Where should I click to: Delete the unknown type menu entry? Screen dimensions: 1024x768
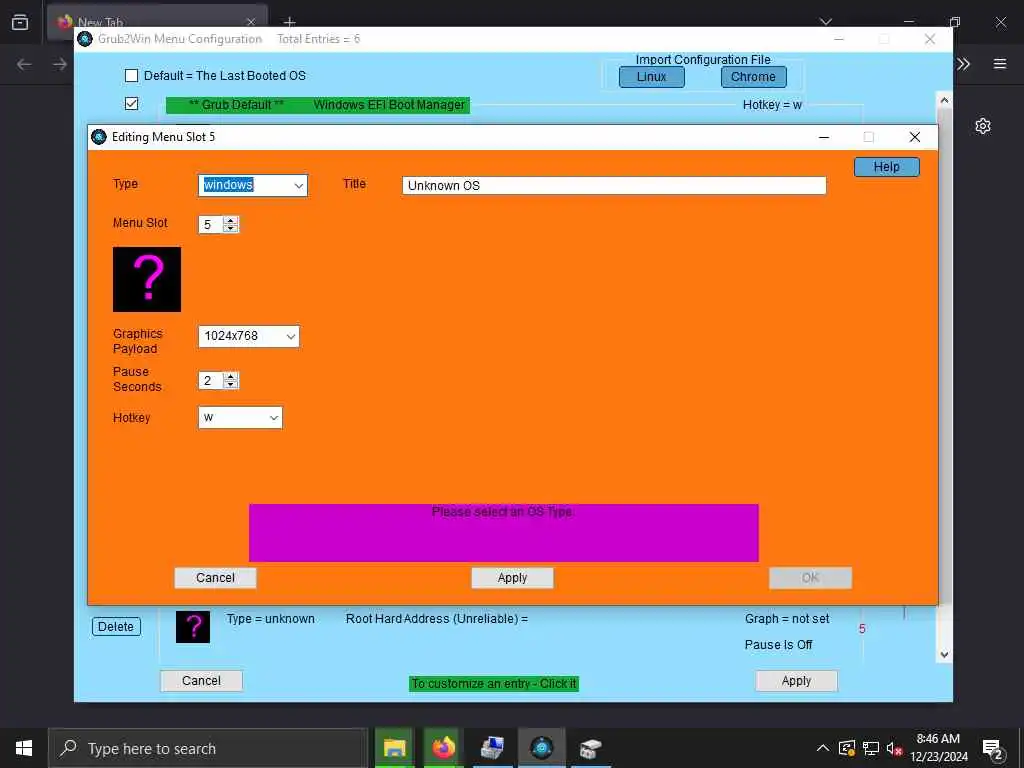(x=116, y=627)
